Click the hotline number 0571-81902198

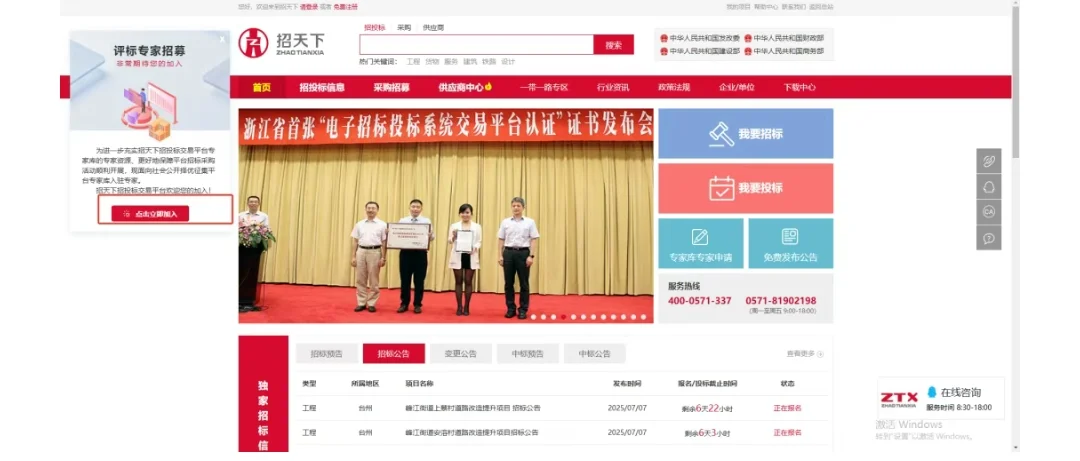click(780, 300)
